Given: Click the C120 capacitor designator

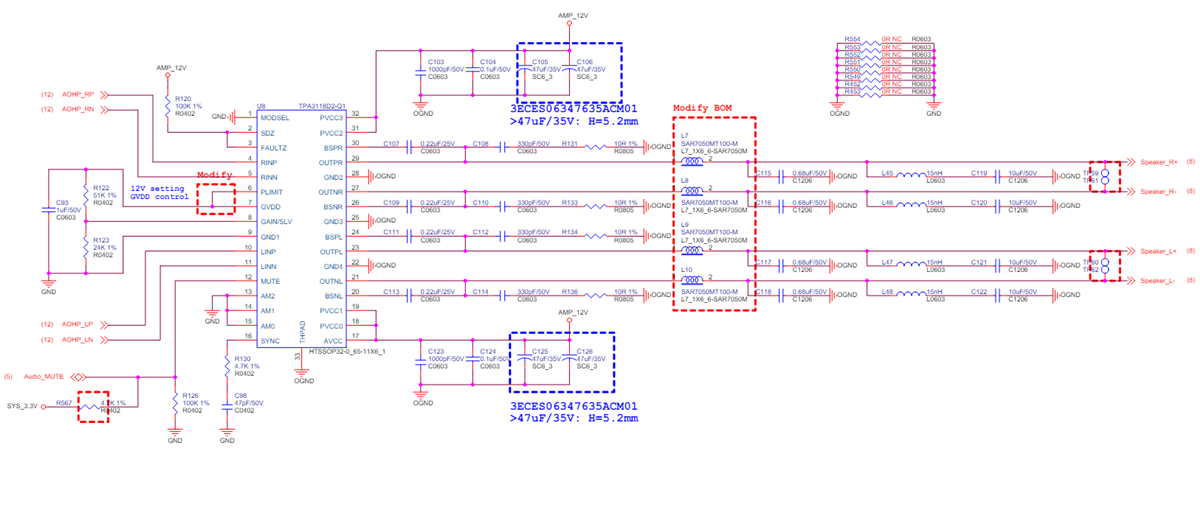Looking at the screenshot, I should pos(979,202).
